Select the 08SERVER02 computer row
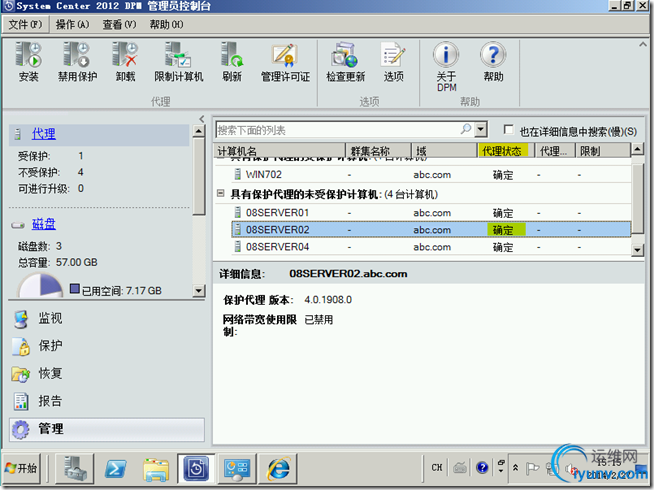This screenshot has width=654, height=490. [x=431, y=230]
